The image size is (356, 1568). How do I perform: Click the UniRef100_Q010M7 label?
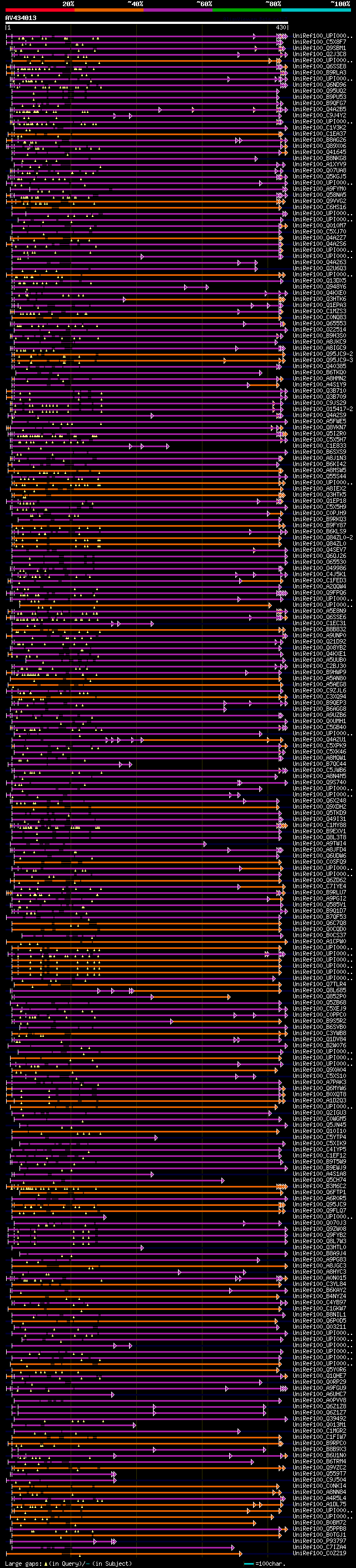click(319, 226)
